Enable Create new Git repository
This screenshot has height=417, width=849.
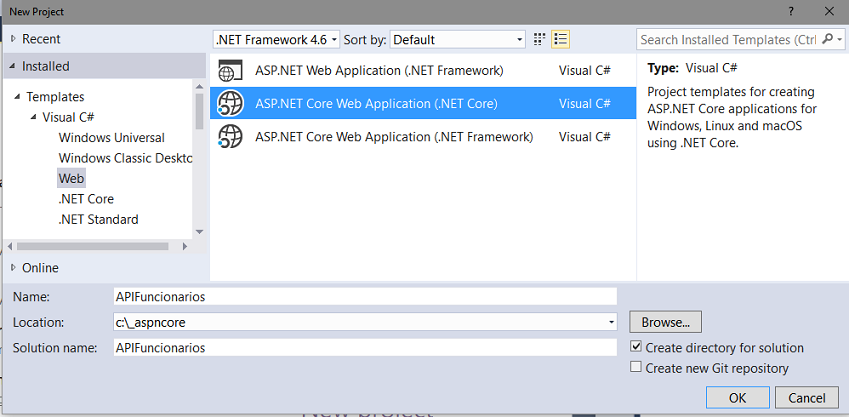(636, 367)
